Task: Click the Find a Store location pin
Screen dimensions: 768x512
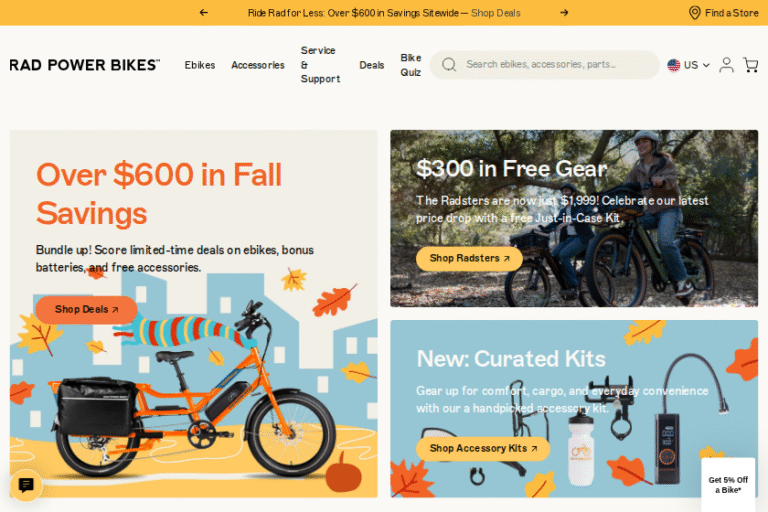Action: 695,13
